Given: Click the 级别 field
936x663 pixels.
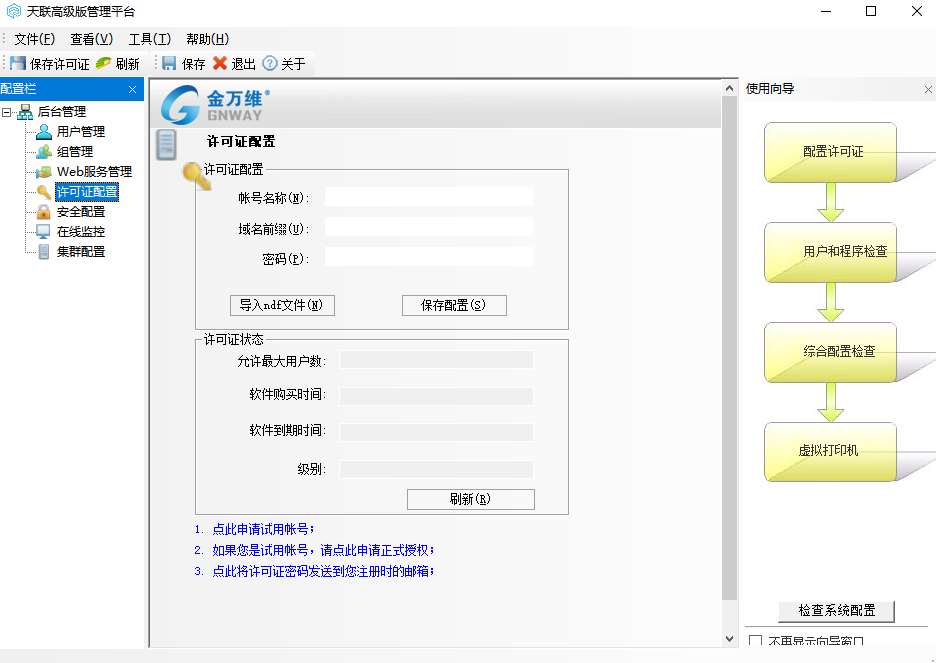Looking at the screenshot, I should coord(436,469).
